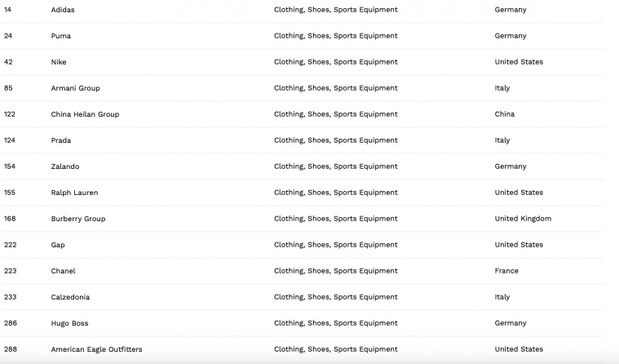
Task: Click United States in the Gap row
Action: (x=519, y=245)
